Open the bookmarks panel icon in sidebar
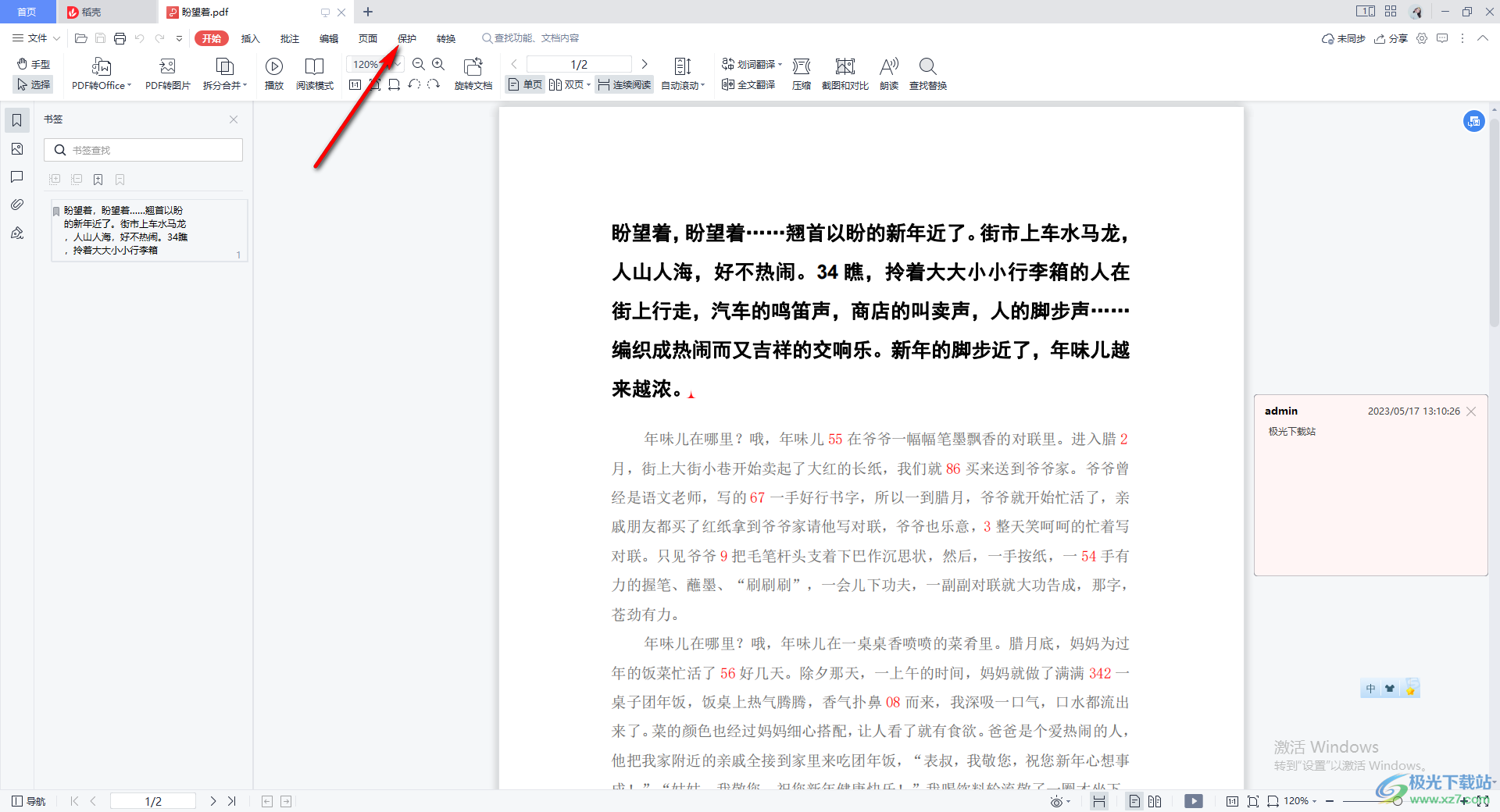 (x=17, y=120)
